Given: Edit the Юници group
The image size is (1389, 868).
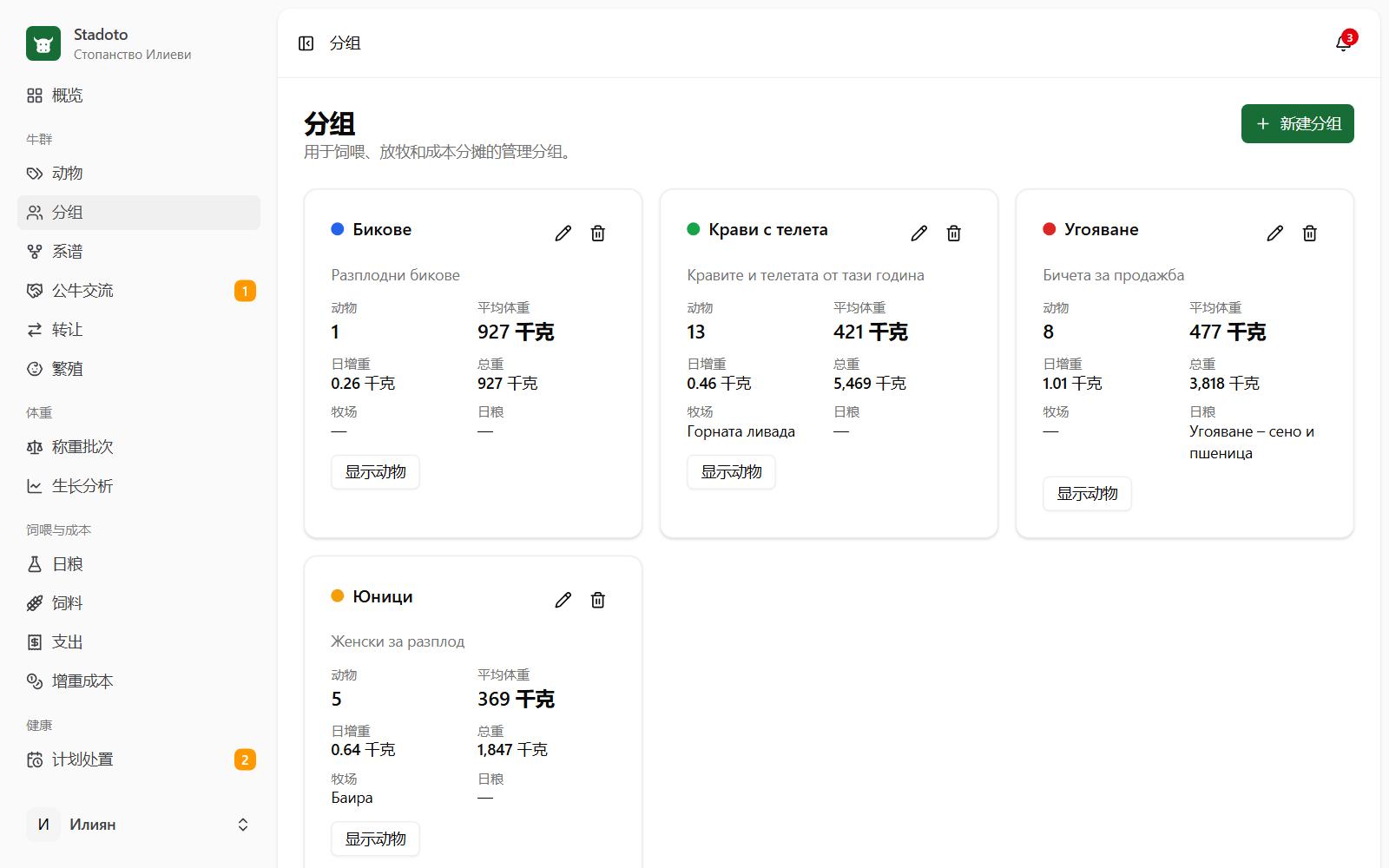Looking at the screenshot, I should tap(563, 600).
